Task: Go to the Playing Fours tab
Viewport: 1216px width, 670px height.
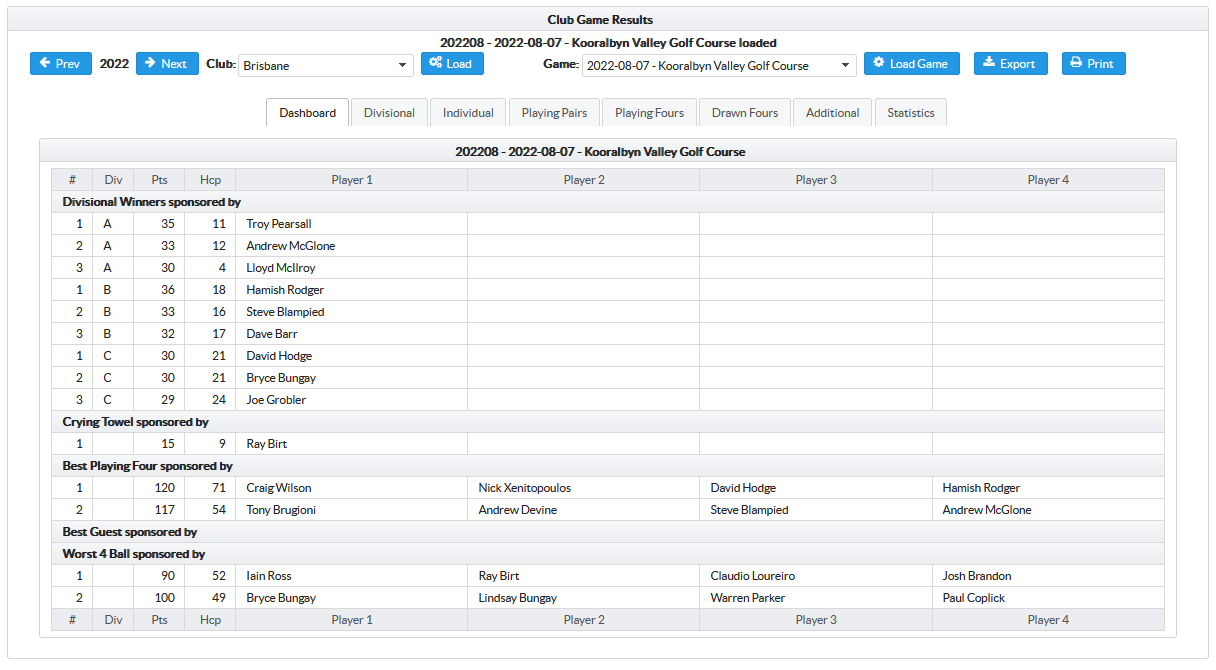Action: coord(649,113)
